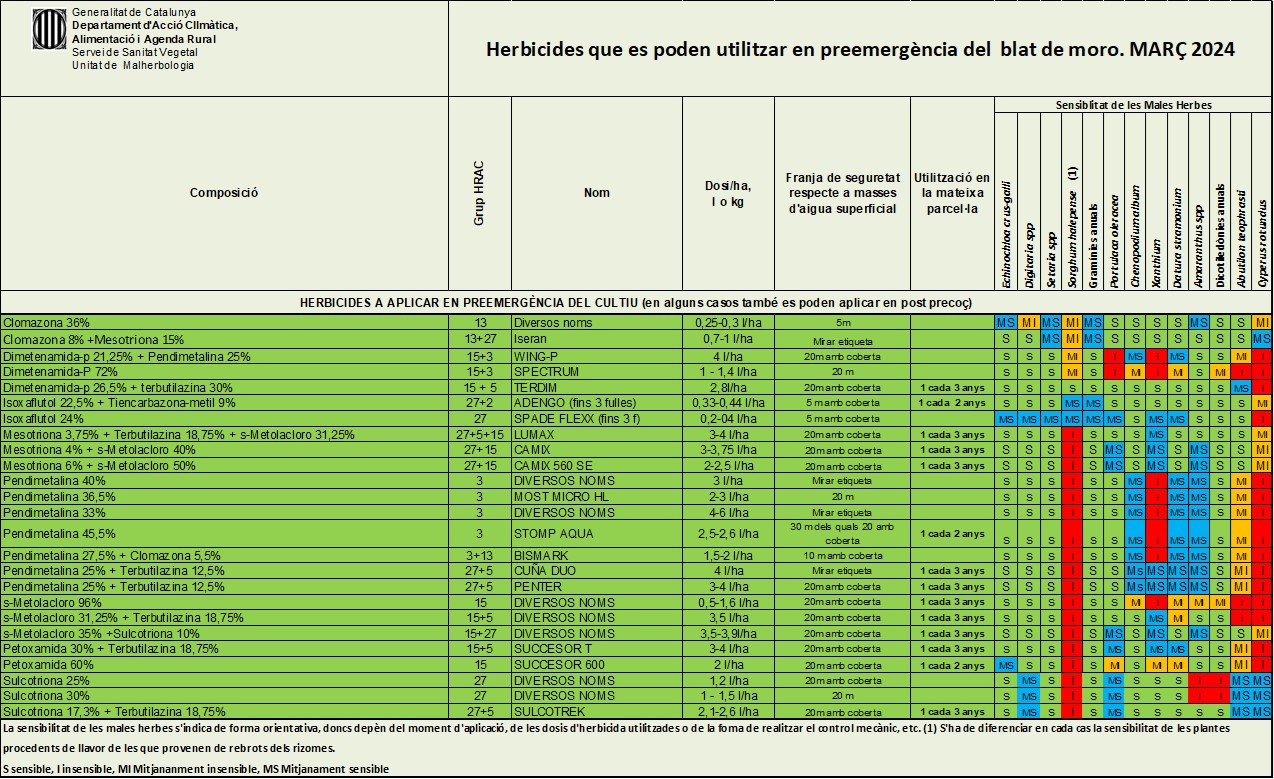Click the Isoxaflutol 24% composition cell
This screenshot has height=779, width=1274.
point(224,419)
